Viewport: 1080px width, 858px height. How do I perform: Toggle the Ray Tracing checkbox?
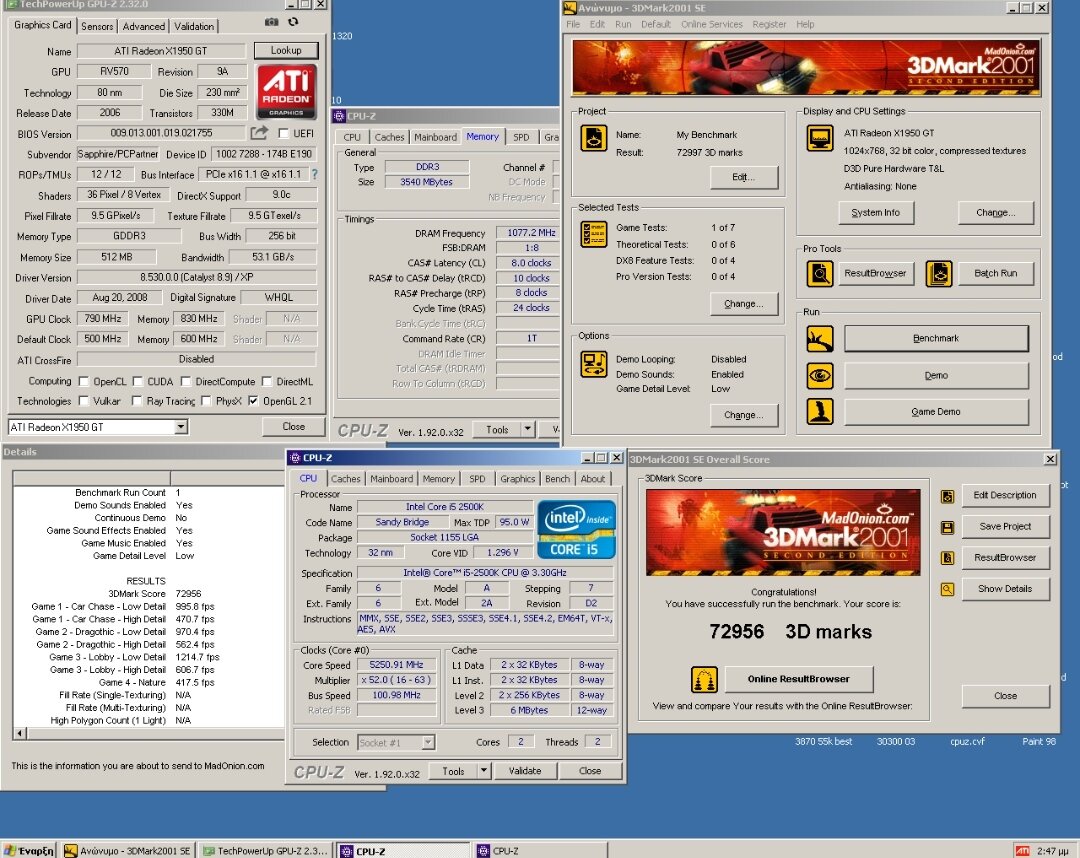click(136, 401)
